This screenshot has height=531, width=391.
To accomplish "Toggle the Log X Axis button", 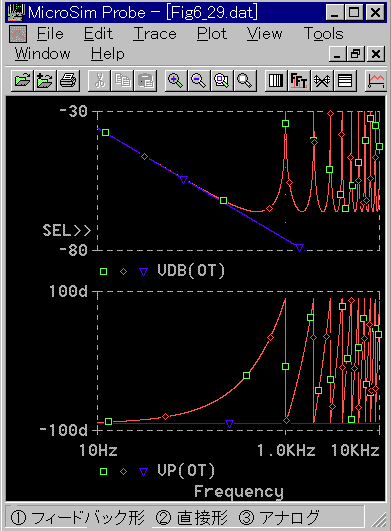I will [276, 81].
